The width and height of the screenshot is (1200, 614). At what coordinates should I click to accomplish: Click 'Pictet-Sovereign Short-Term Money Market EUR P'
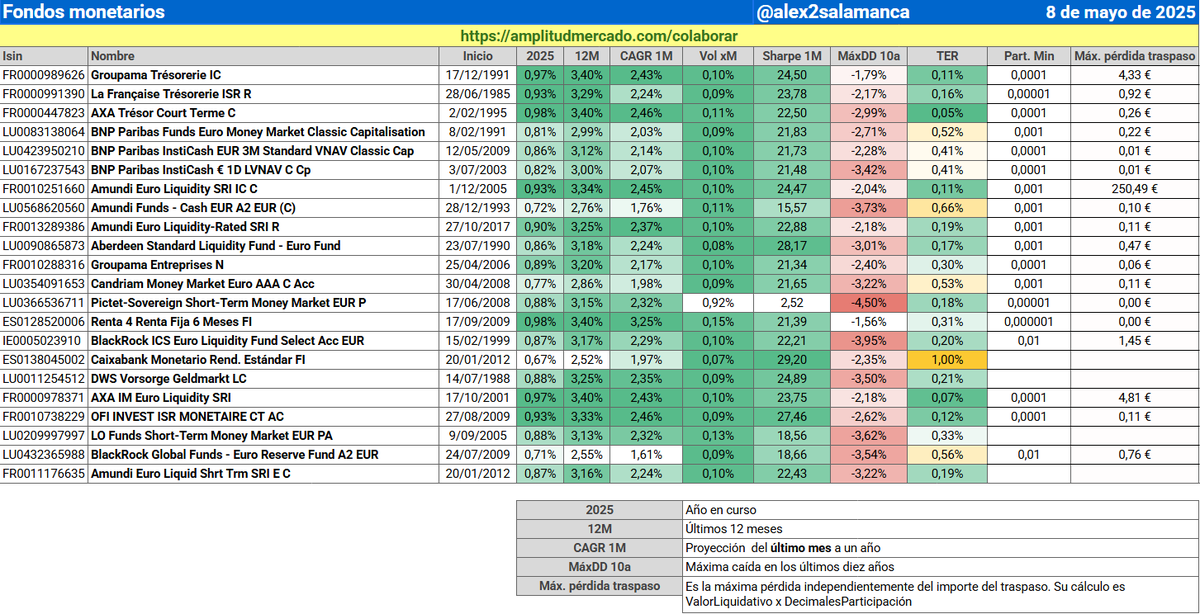228,303
